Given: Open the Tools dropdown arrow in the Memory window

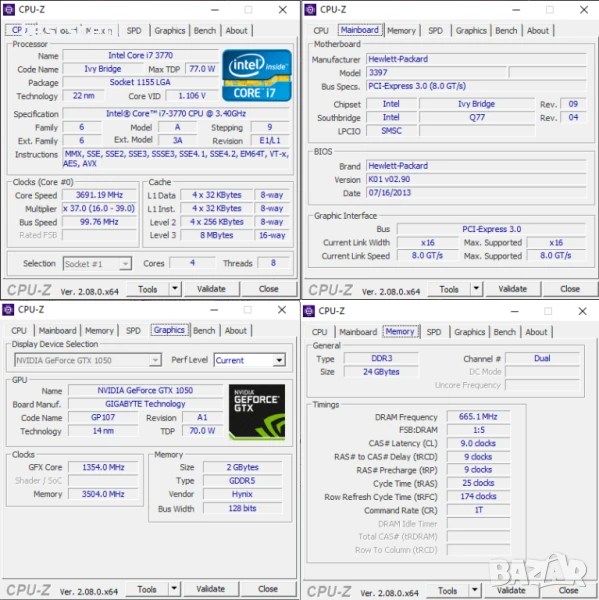Looking at the screenshot, I should (x=475, y=590).
